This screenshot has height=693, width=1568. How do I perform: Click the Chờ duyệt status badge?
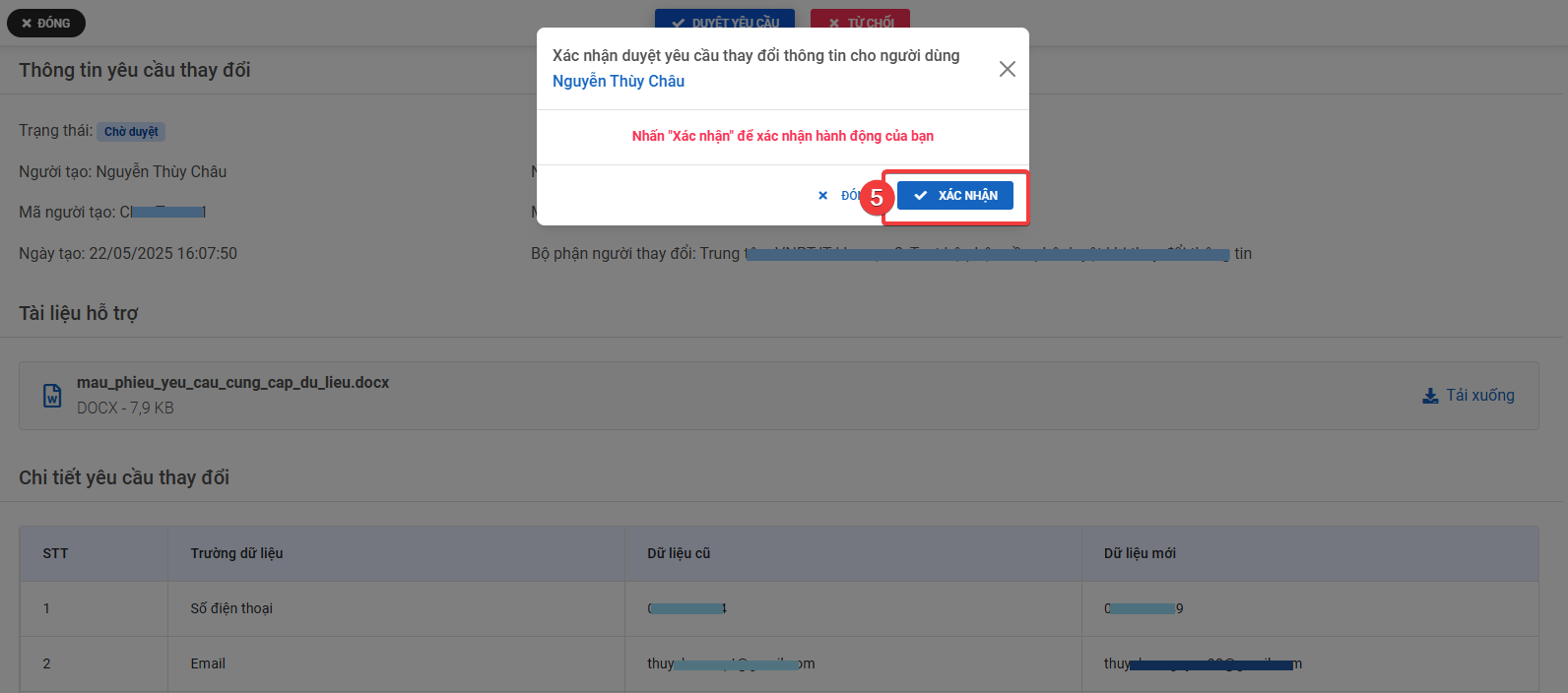[131, 132]
